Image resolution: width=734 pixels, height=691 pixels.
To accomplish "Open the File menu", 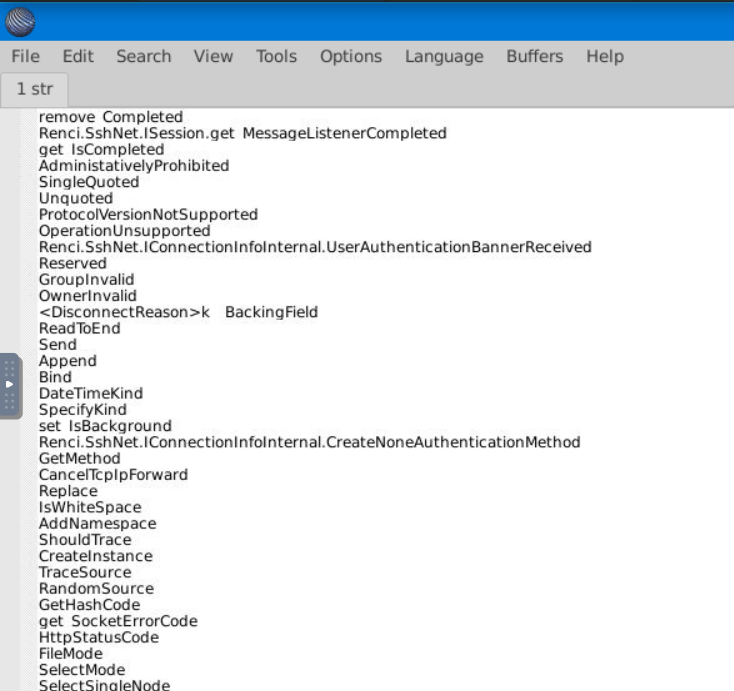I will click(x=26, y=57).
